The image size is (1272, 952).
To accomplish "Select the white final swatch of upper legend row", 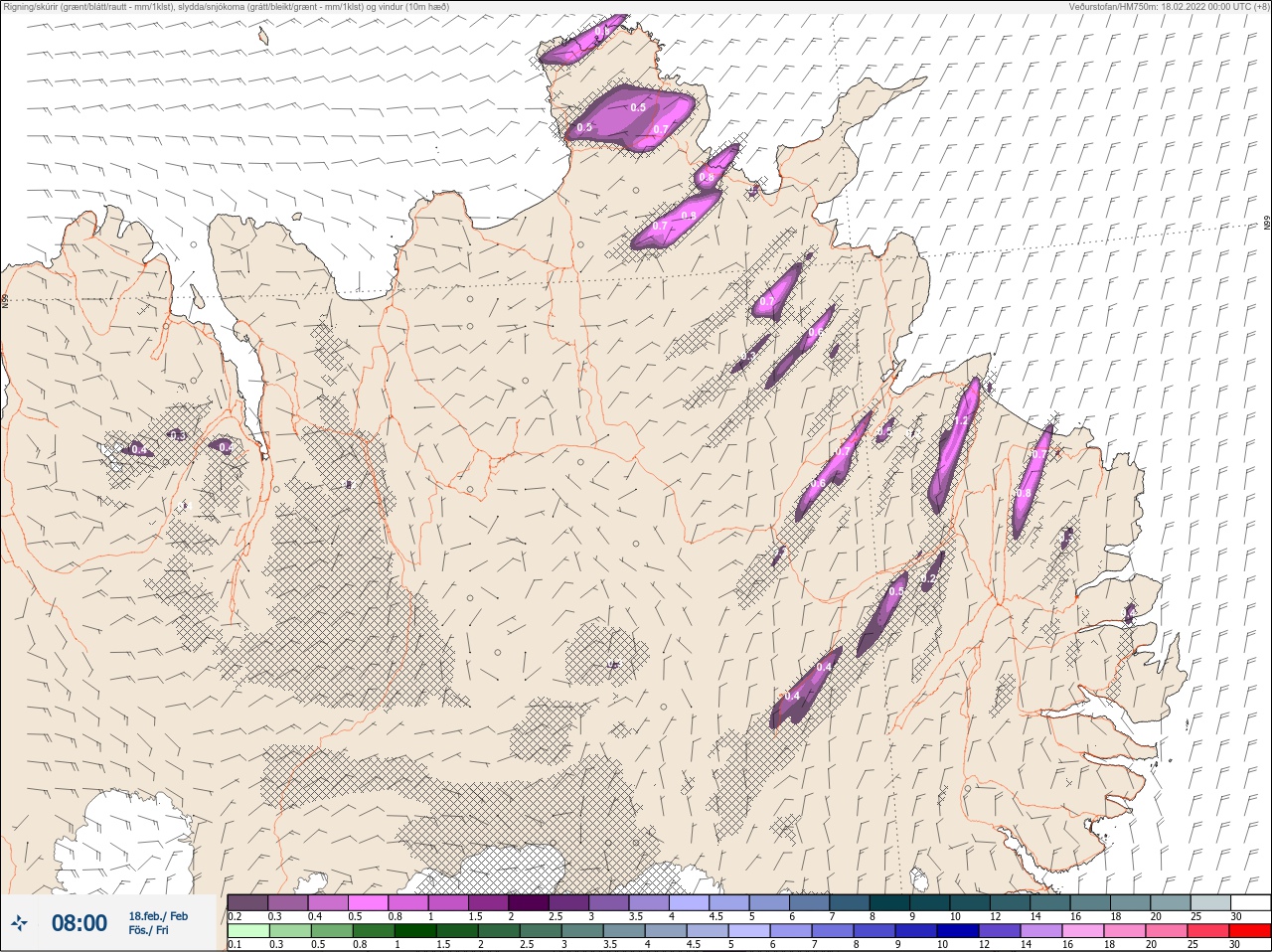I will (x=1250, y=902).
